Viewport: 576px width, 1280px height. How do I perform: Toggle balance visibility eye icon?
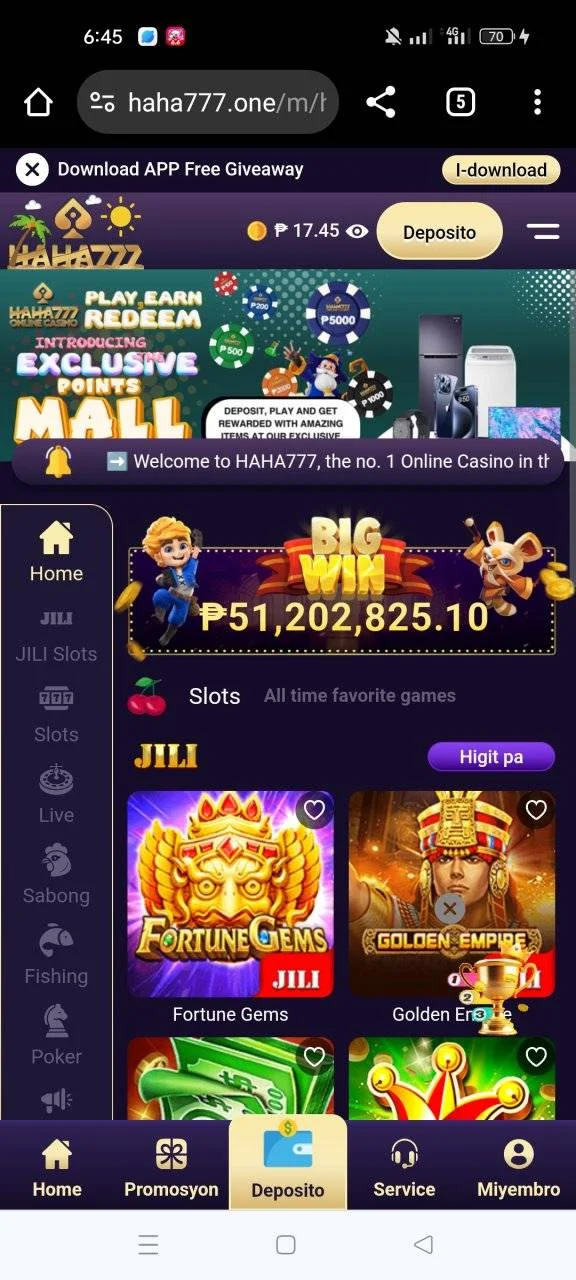[357, 231]
